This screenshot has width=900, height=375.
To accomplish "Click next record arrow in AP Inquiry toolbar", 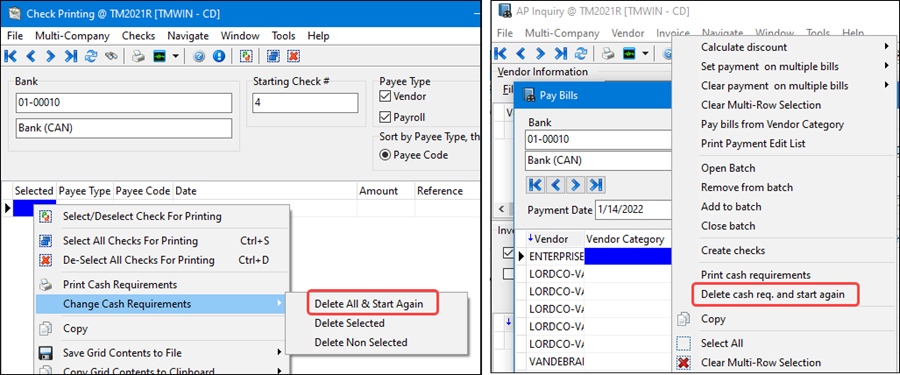I will [x=540, y=53].
